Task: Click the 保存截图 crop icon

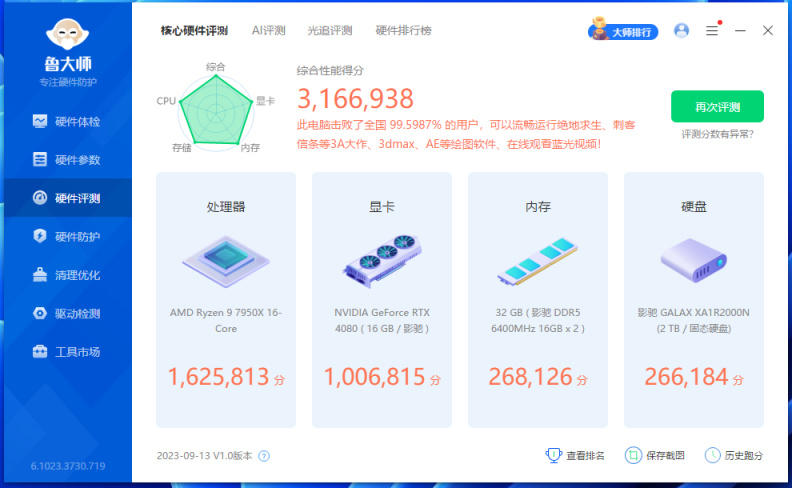Action: point(633,455)
